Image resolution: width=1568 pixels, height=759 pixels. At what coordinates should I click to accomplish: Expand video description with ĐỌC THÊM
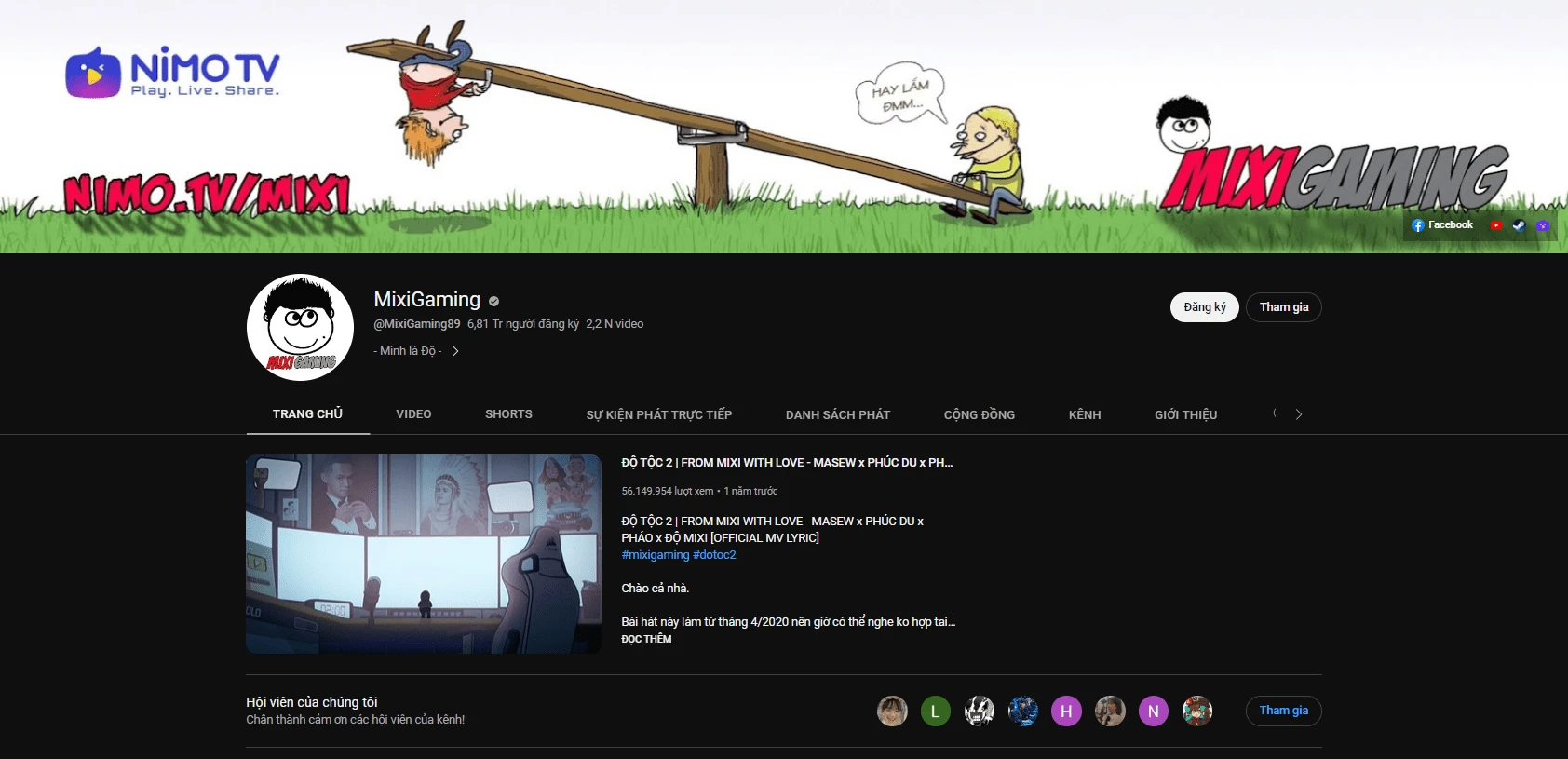pos(646,639)
